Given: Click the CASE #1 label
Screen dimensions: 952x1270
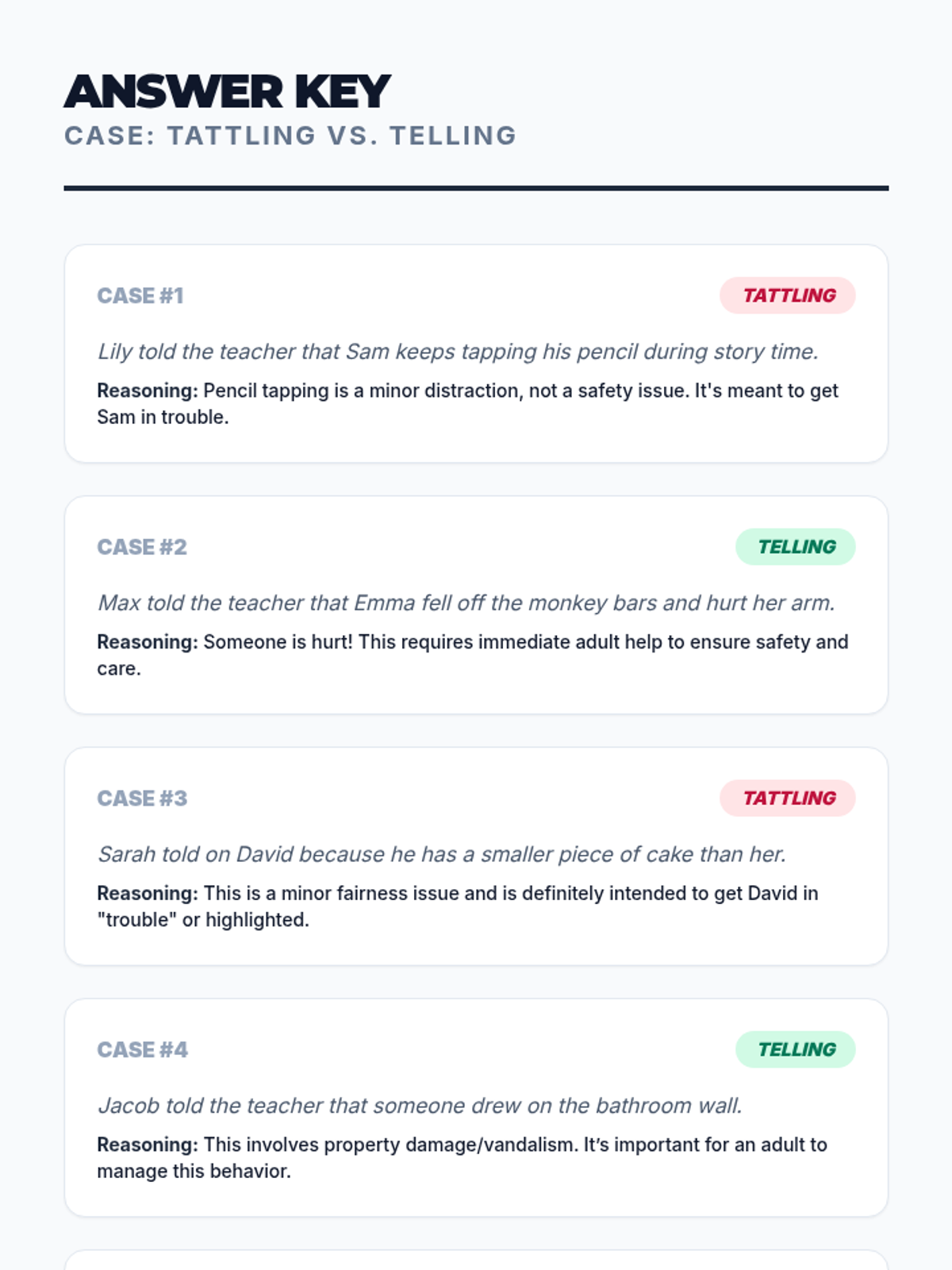Looking at the screenshot, I should [x=140, y=296].
